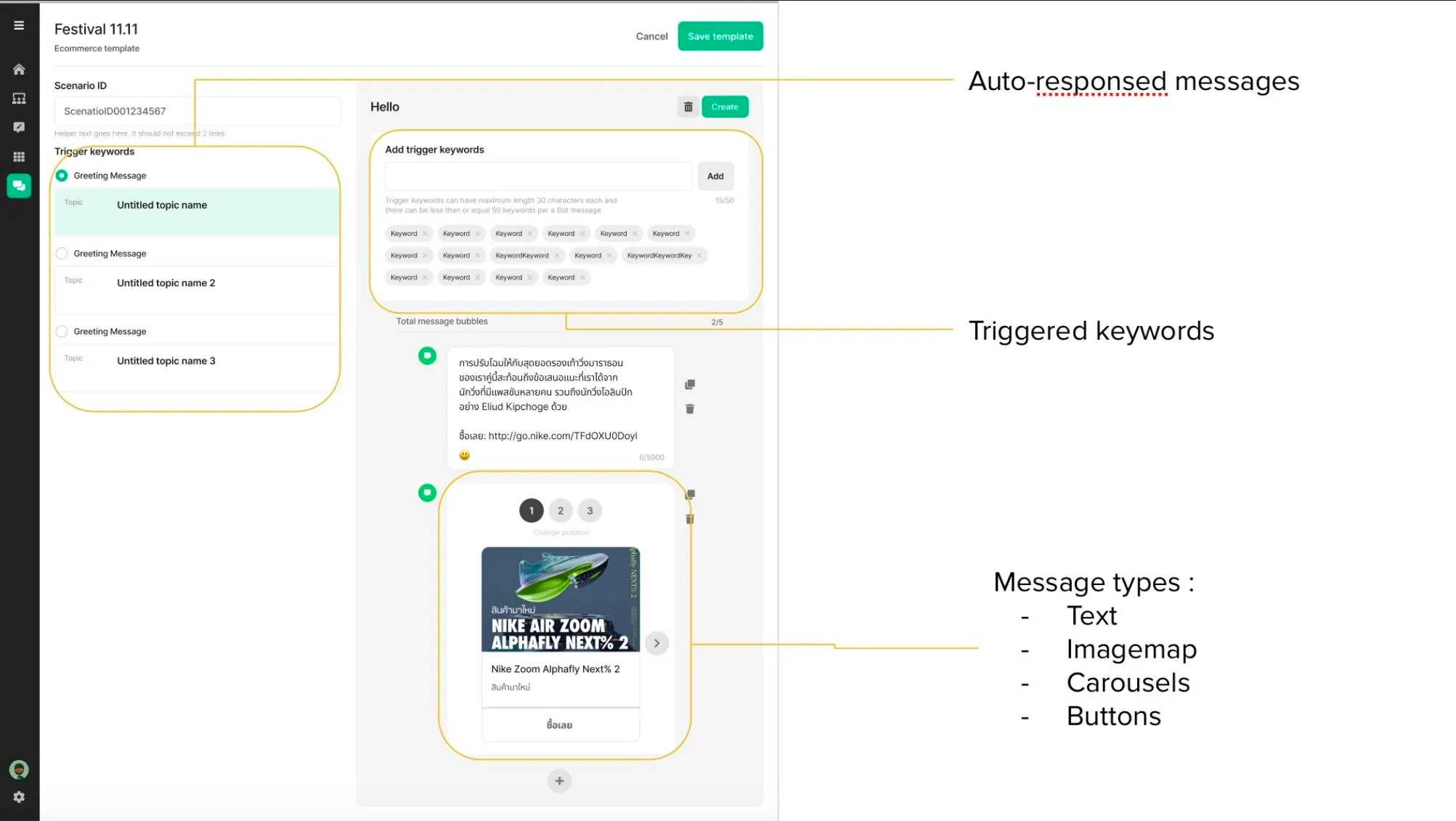Go to Home icon in sidebar
The image size is (1456, 821).
pyautogui.click(x=19, y=70)
